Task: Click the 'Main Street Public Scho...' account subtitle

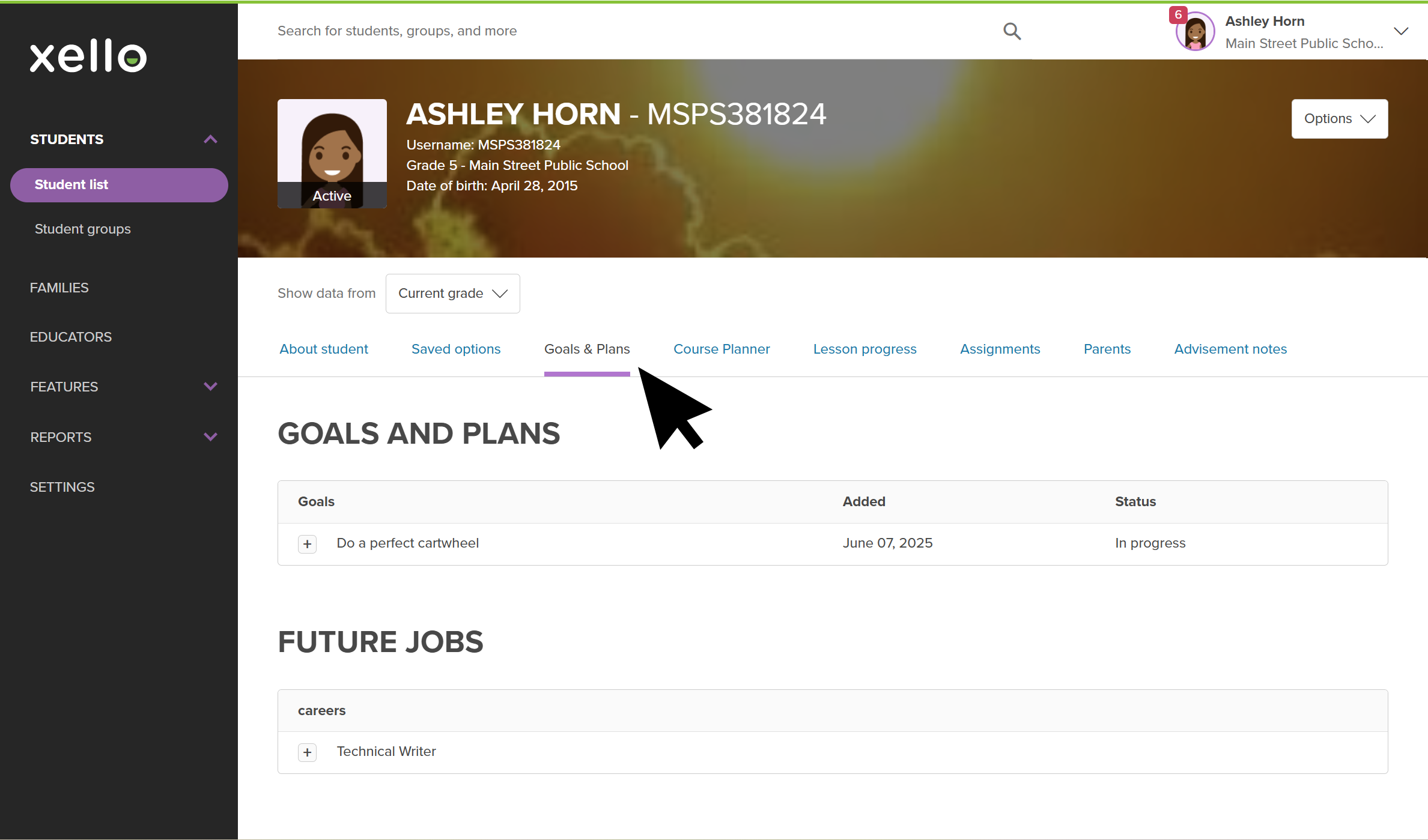Action: coord(1304,43)
